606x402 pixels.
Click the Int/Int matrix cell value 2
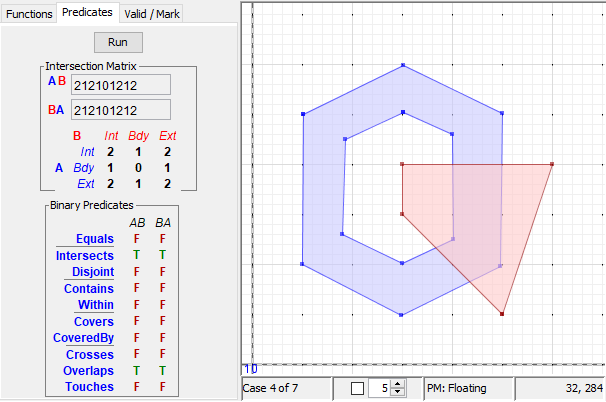111,152
